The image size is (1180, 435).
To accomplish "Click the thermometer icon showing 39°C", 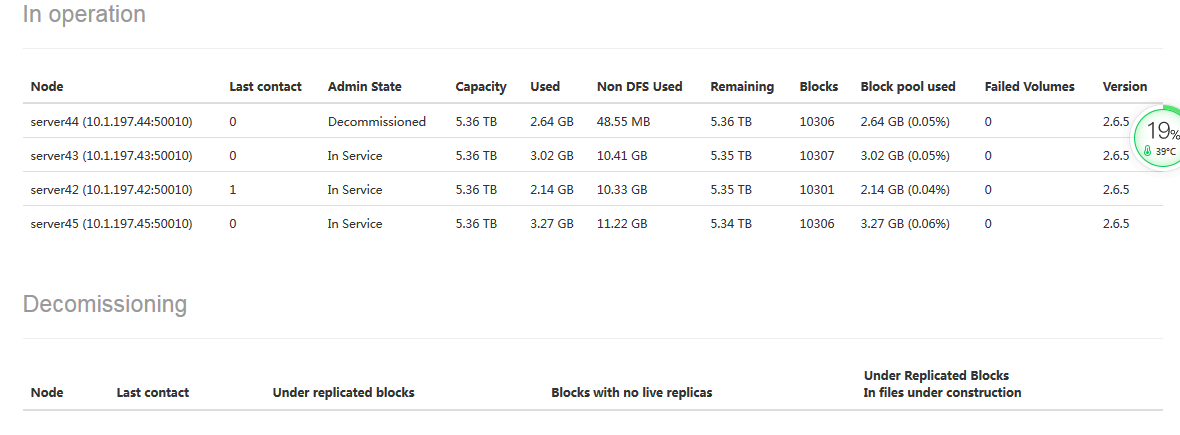I will (x=1148, y=152).
